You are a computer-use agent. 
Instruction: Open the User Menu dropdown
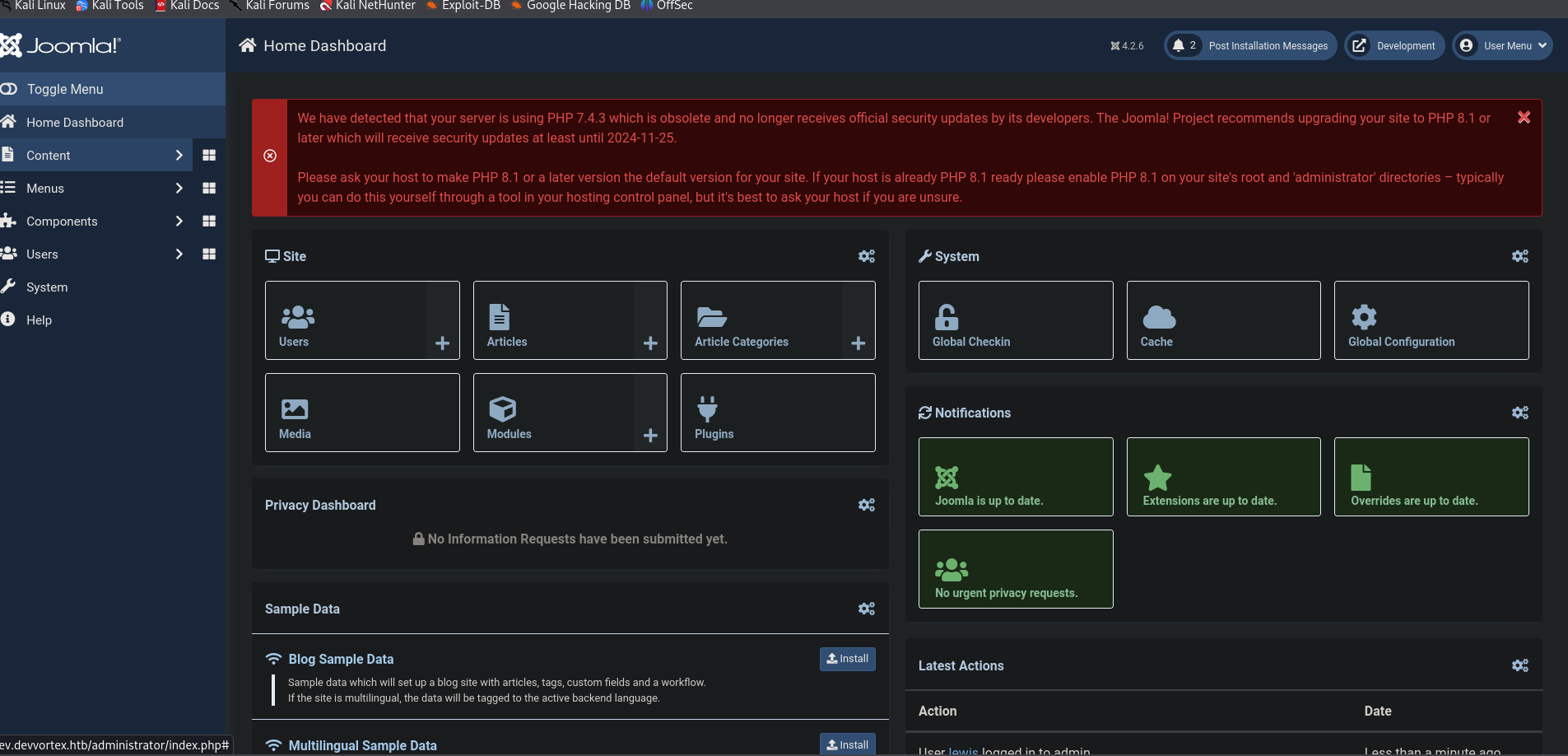pyautogui.click(x=1502, y=46)
